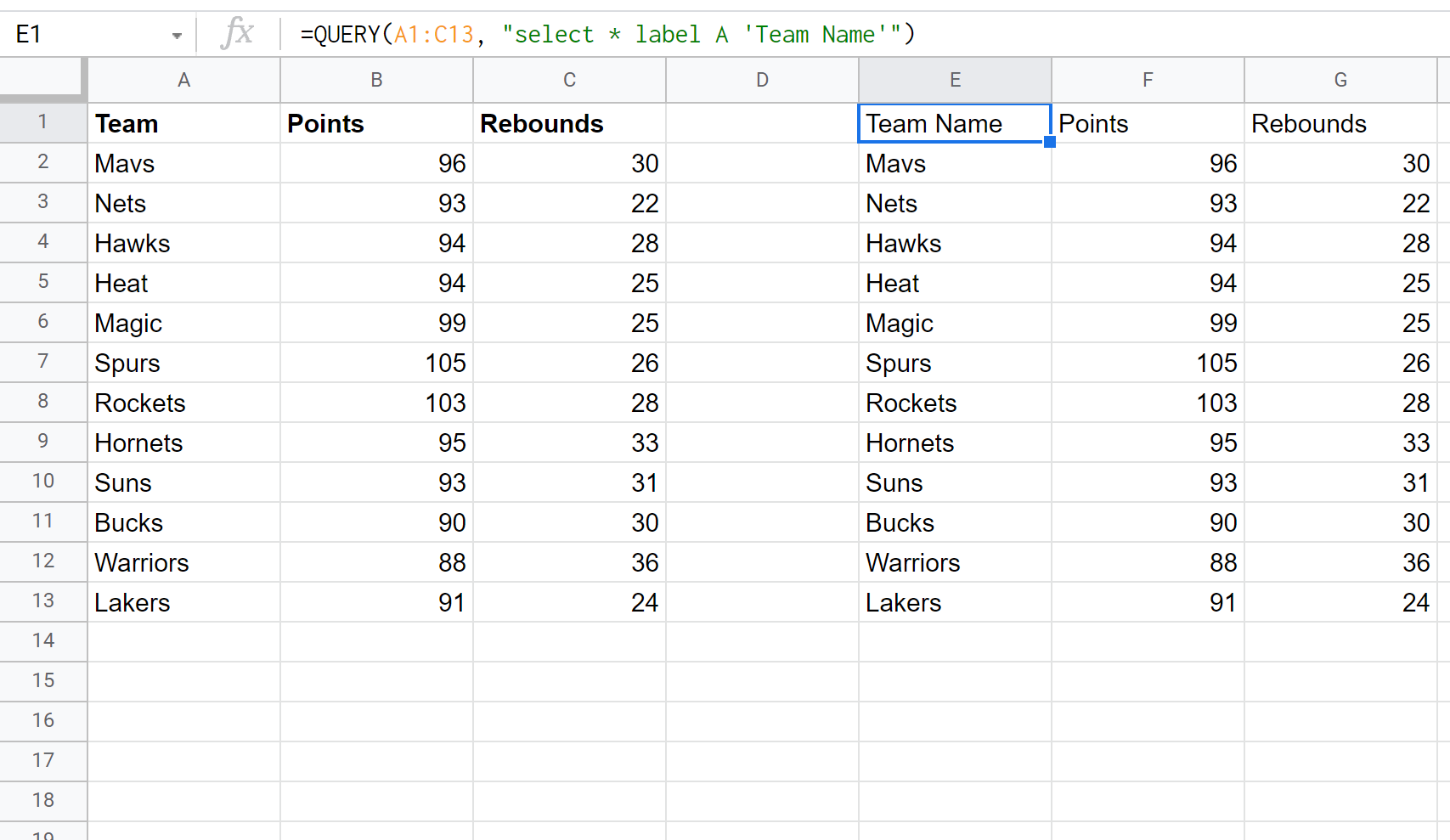The width and height of the screenshot is (1450, 840).
Task: Click the Mavs cell in column A
Action: (x=183, y=163)
